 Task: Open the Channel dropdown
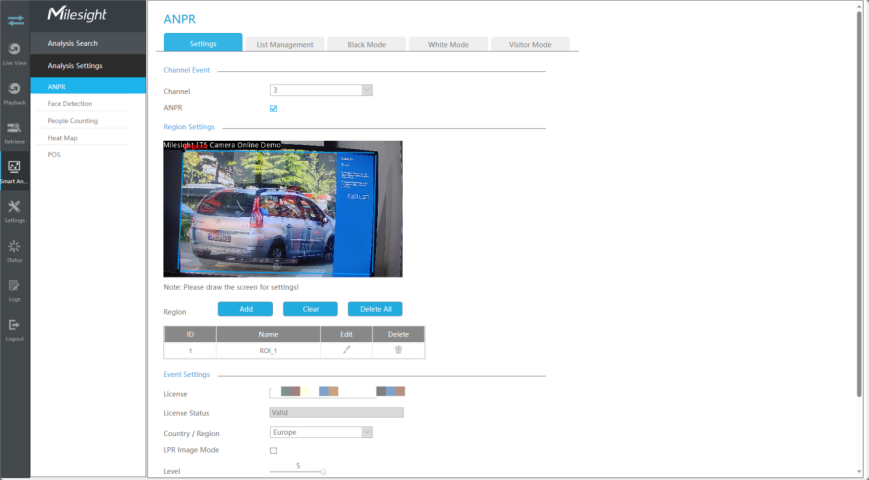click(x=321, y=90)
